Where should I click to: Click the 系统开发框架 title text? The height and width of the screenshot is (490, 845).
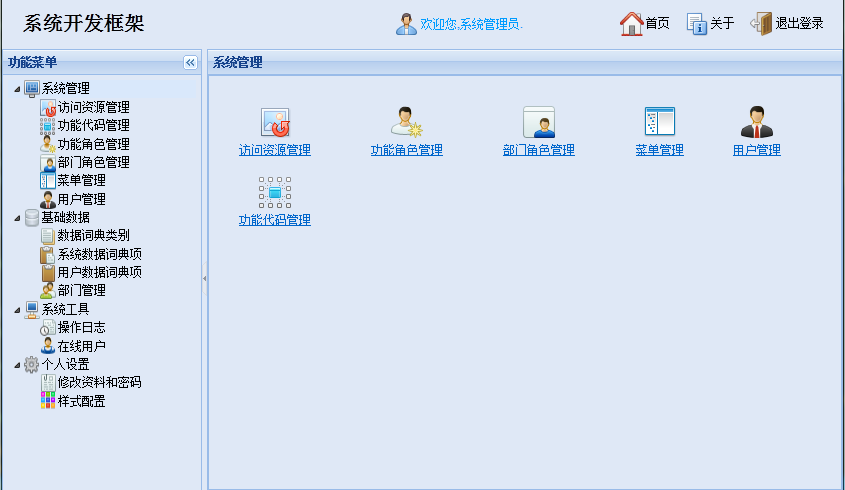[x=84, y=23]
